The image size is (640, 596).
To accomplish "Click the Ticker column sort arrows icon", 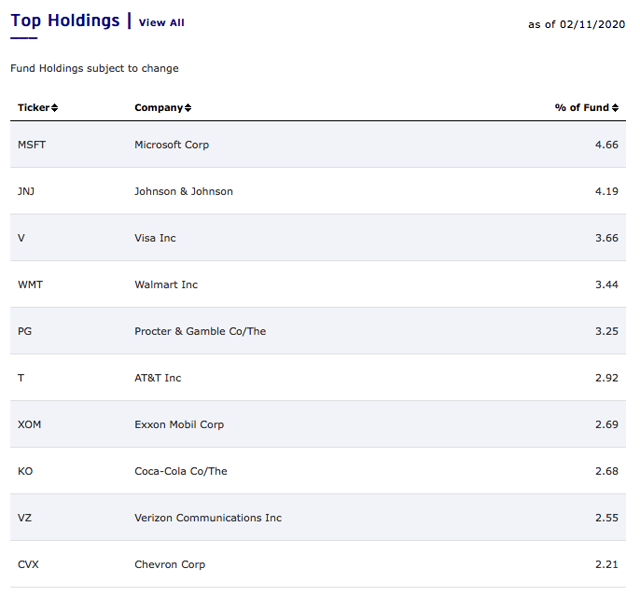I will coord(54,108).
